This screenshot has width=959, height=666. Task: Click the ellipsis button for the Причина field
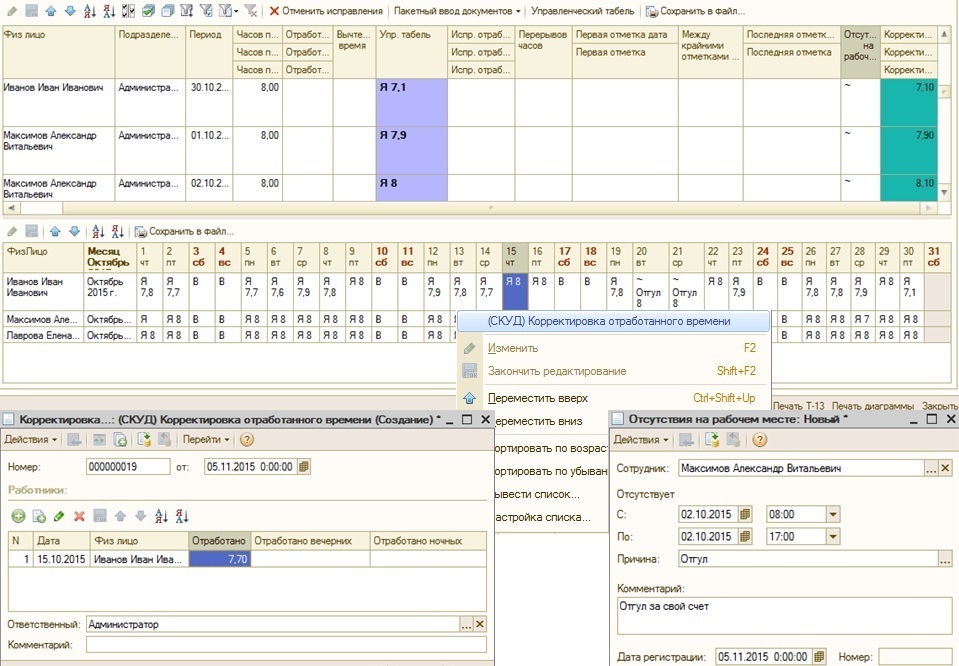945,559
